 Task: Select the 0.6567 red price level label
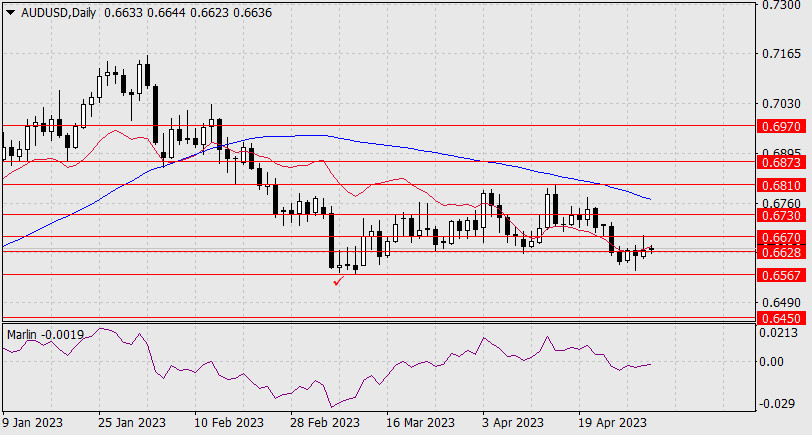[x=781, y=275]
